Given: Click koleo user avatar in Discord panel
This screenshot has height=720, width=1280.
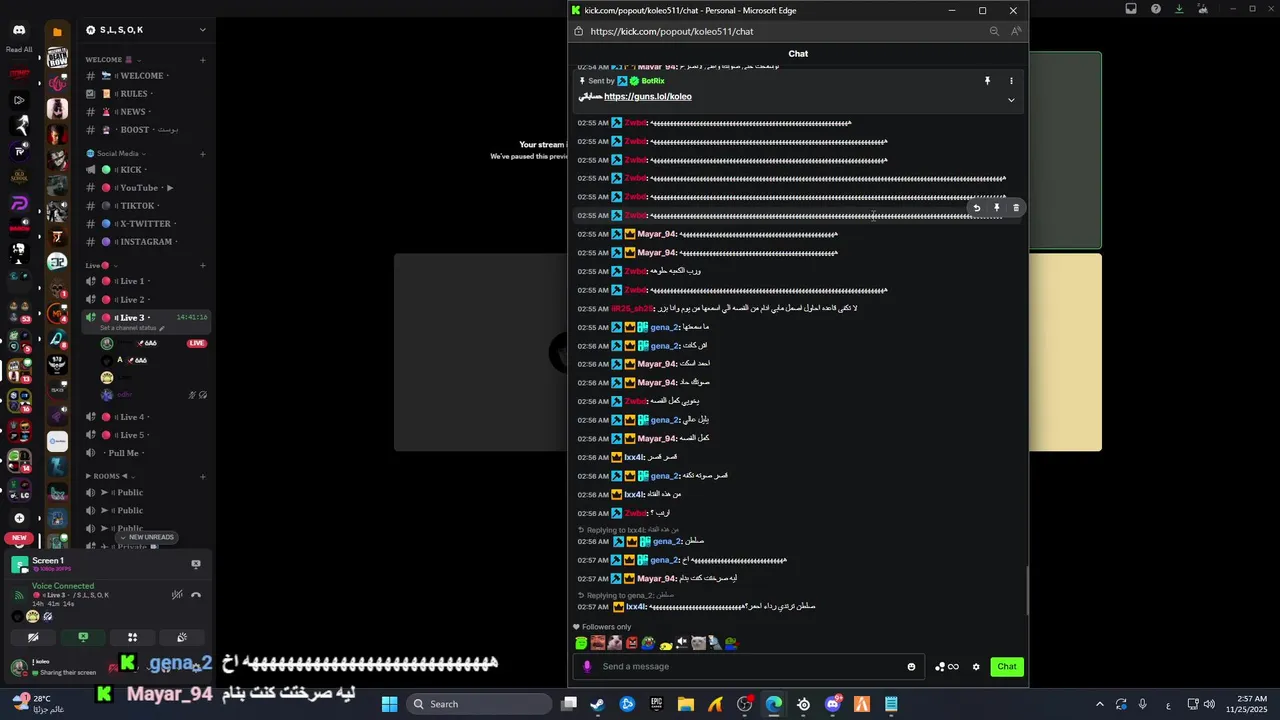Looking at the screenshot, I should click(19, 667).
